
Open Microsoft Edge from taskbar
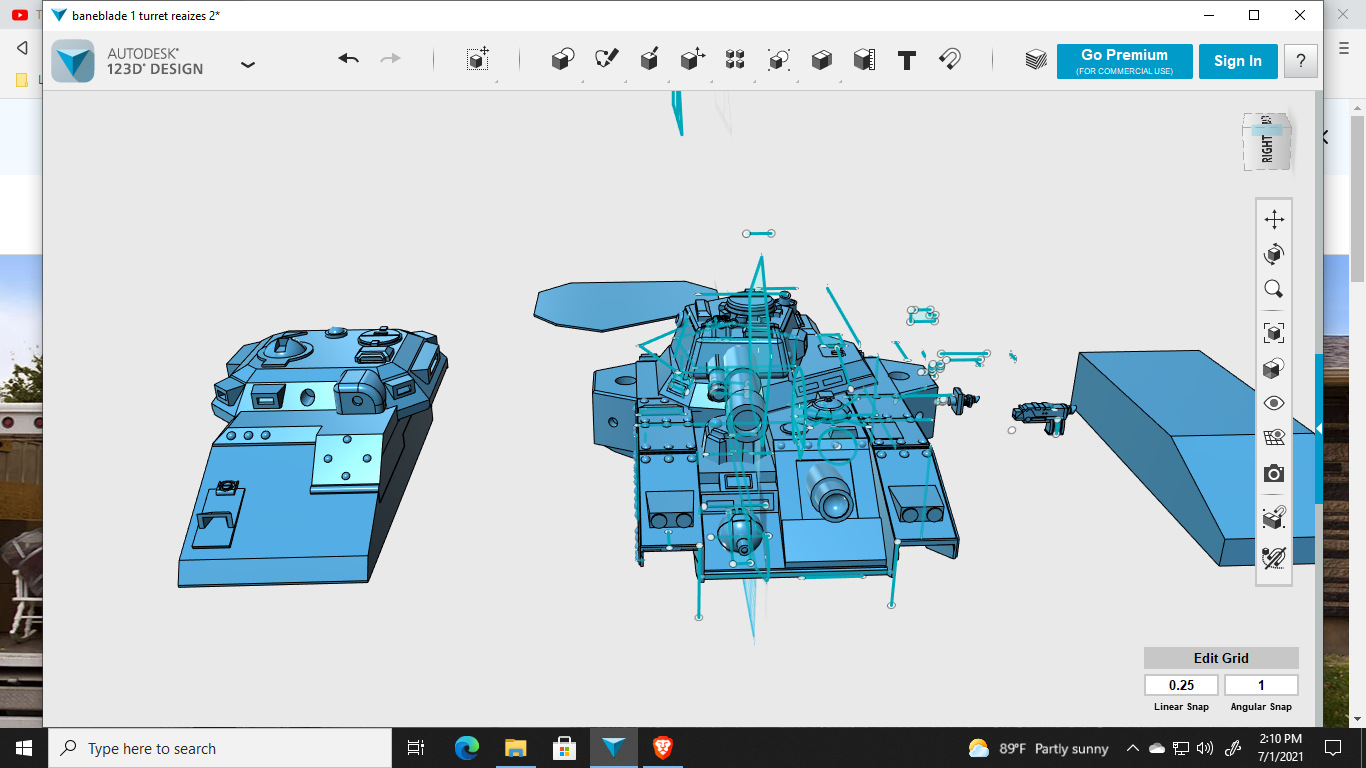click(x=466, y=748)
